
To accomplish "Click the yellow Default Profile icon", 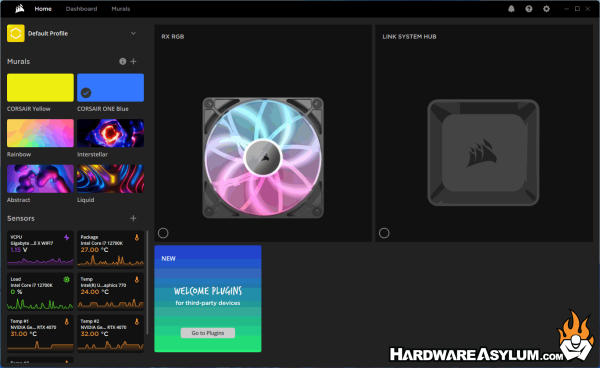I will point(16,33).
